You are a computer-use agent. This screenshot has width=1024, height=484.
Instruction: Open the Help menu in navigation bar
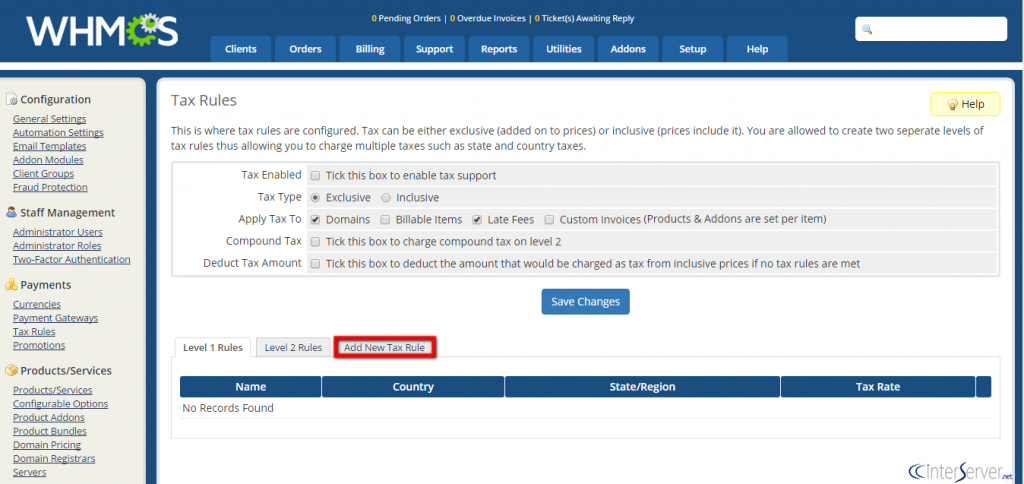pyautogui.click(x=757, y=49)
